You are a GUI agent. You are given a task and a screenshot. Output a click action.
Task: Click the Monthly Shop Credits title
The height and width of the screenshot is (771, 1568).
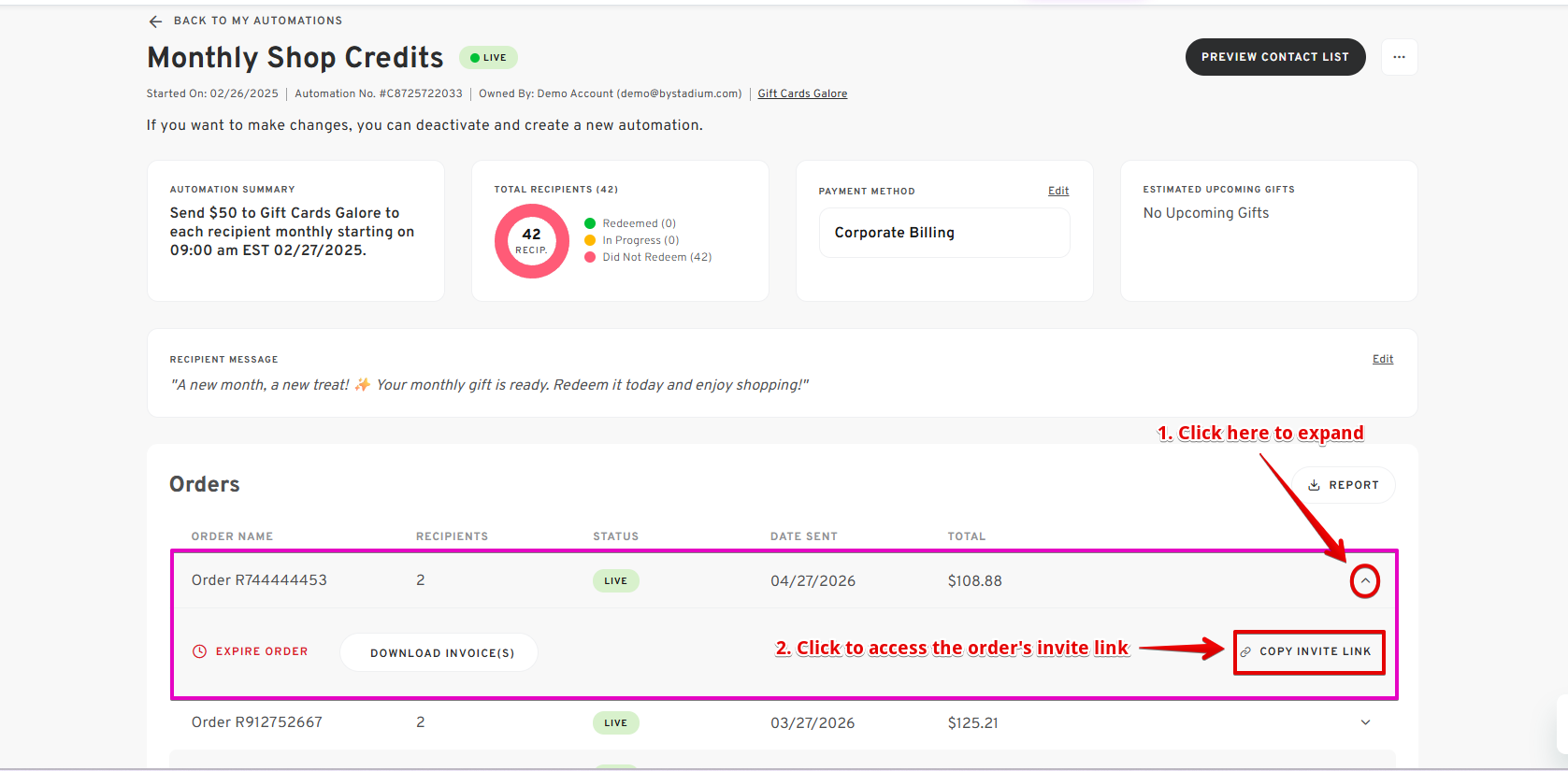295,58
